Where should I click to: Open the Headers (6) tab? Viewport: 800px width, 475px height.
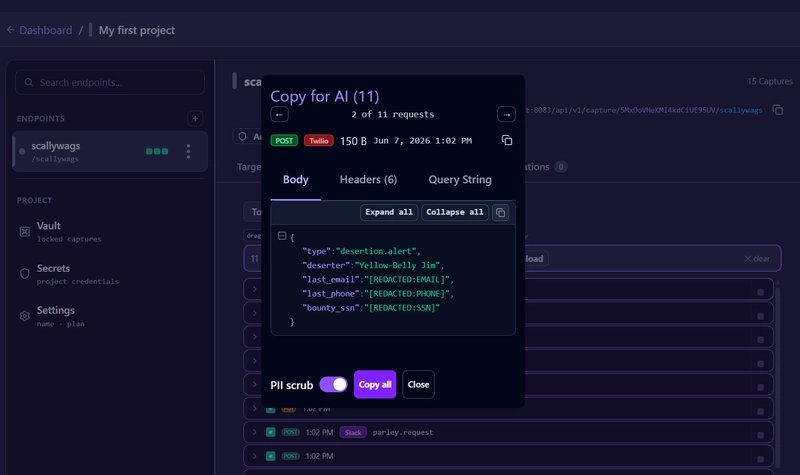(x=368, y=180)
